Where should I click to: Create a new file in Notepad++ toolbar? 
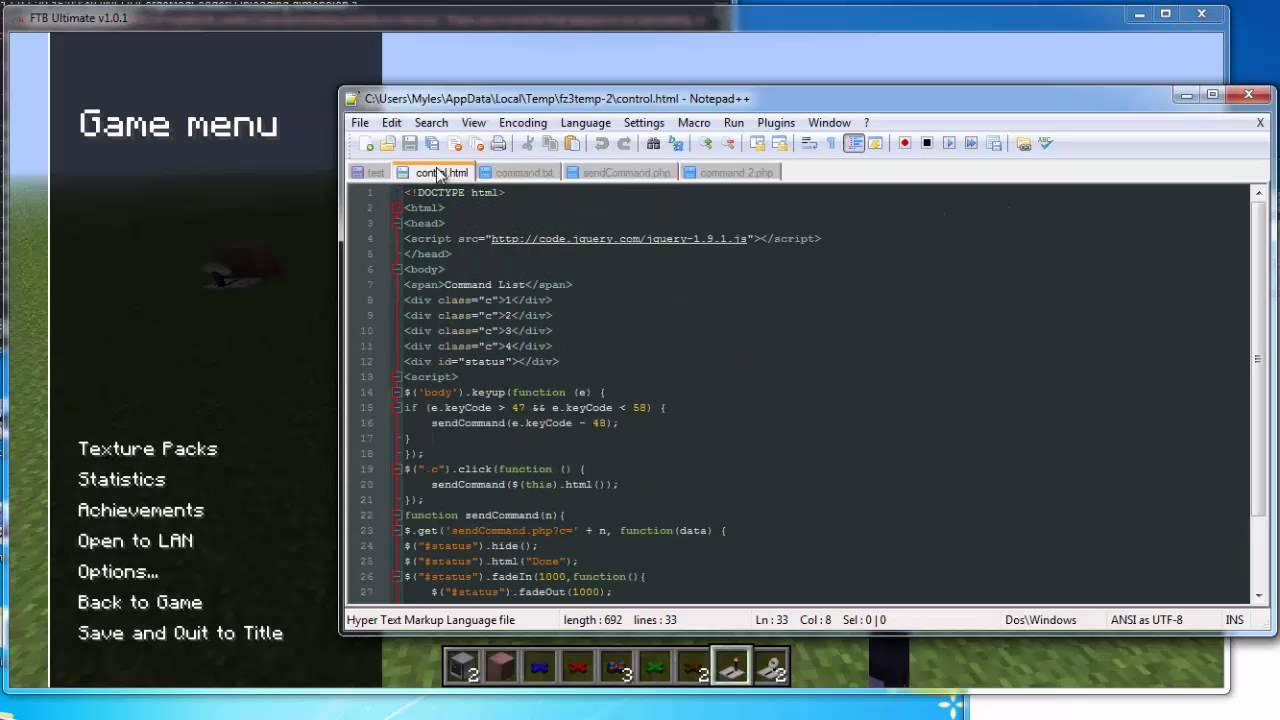coord(365,143)
